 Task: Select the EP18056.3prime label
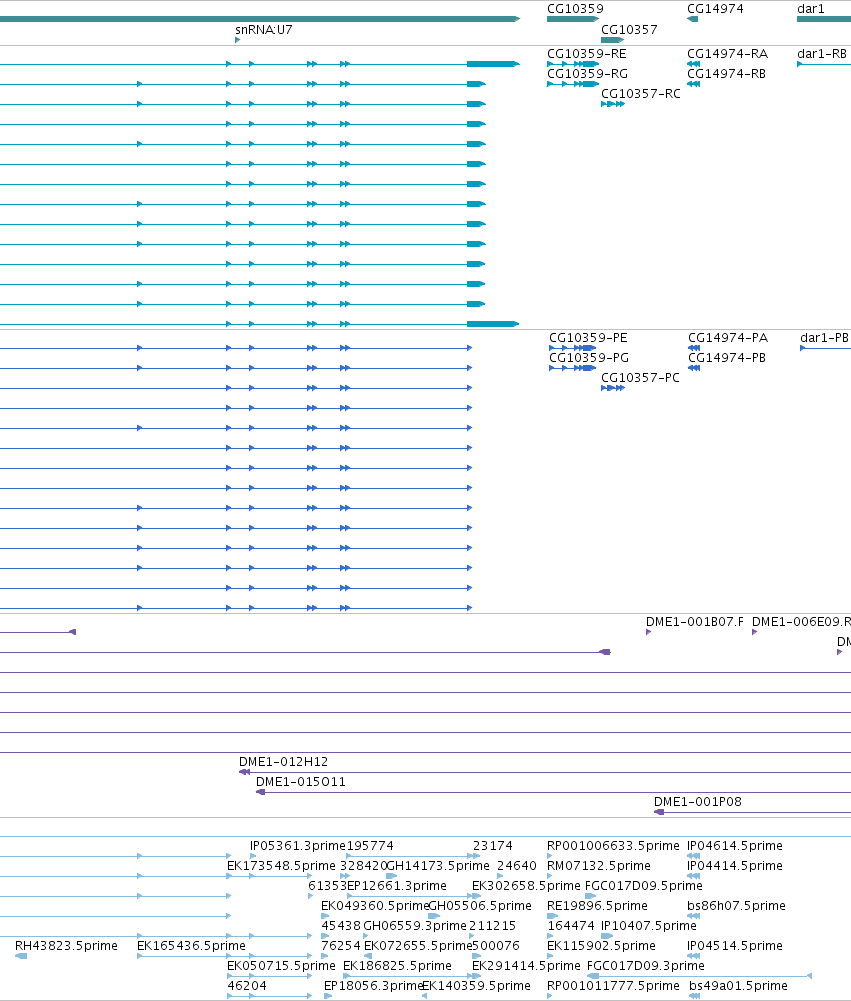coord(373,986)
